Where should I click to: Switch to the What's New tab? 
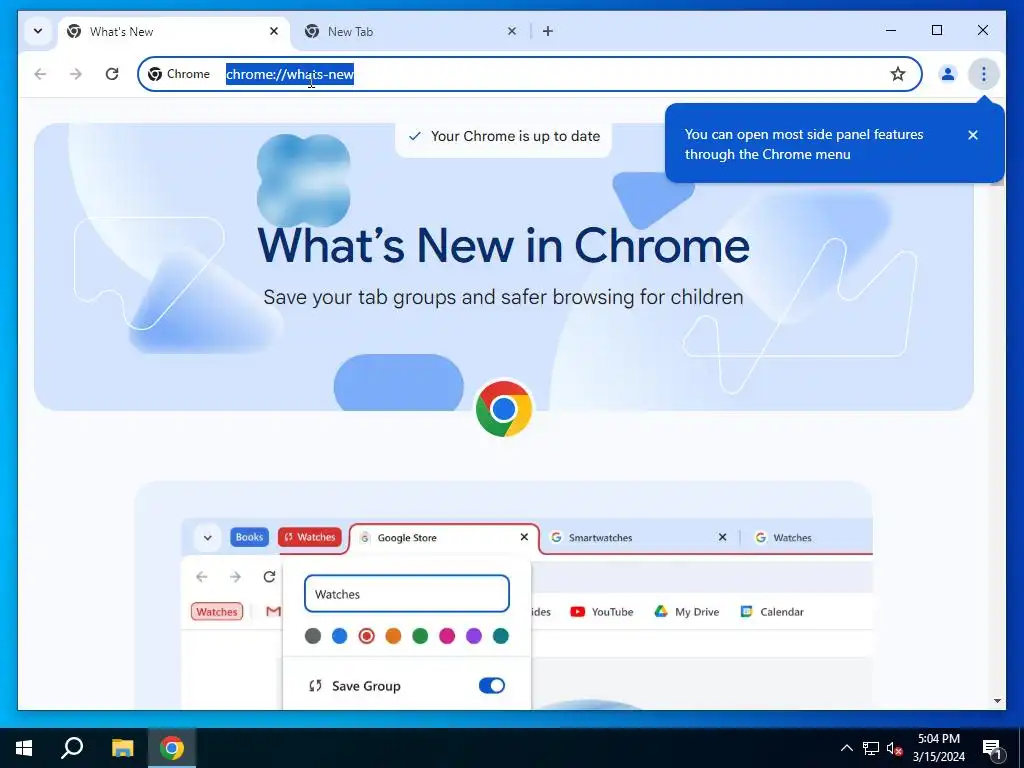click(x=174, y=31)
